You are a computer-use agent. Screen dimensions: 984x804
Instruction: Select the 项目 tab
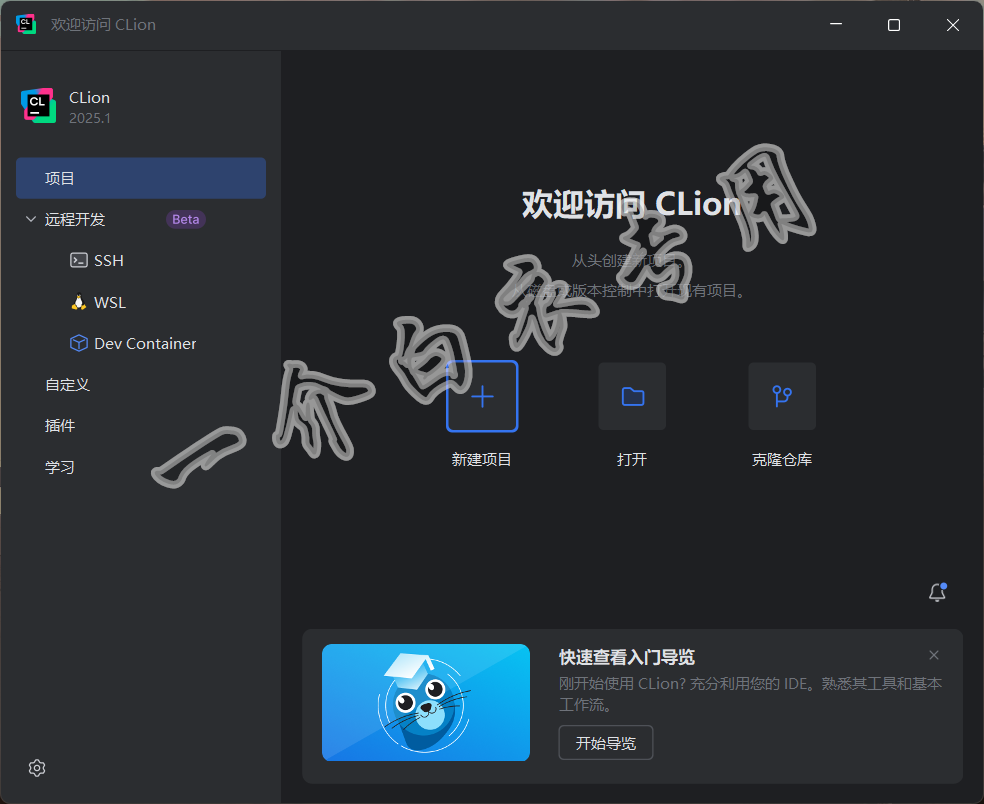coord(141,178)
